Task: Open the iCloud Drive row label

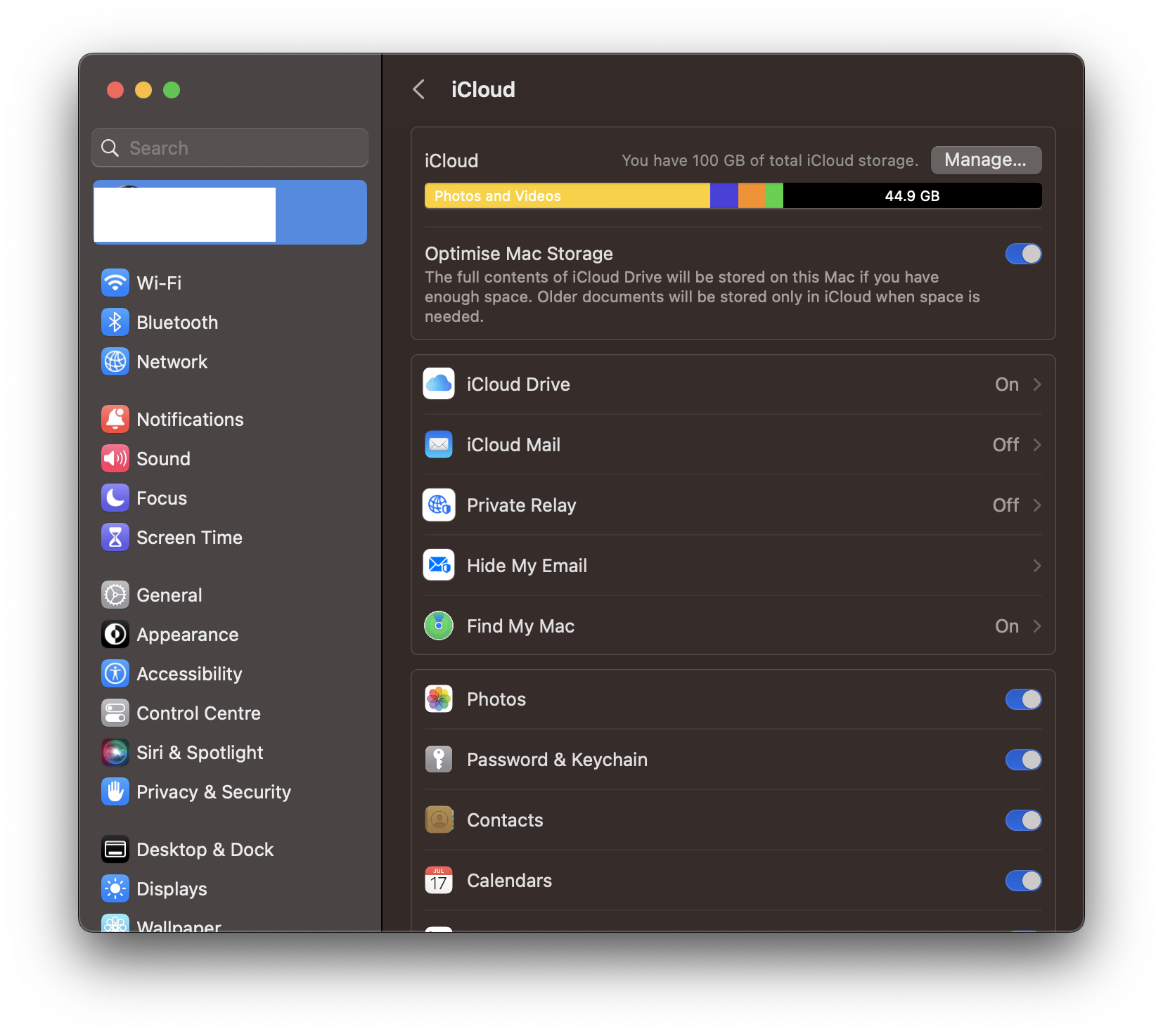Action: 518,384
